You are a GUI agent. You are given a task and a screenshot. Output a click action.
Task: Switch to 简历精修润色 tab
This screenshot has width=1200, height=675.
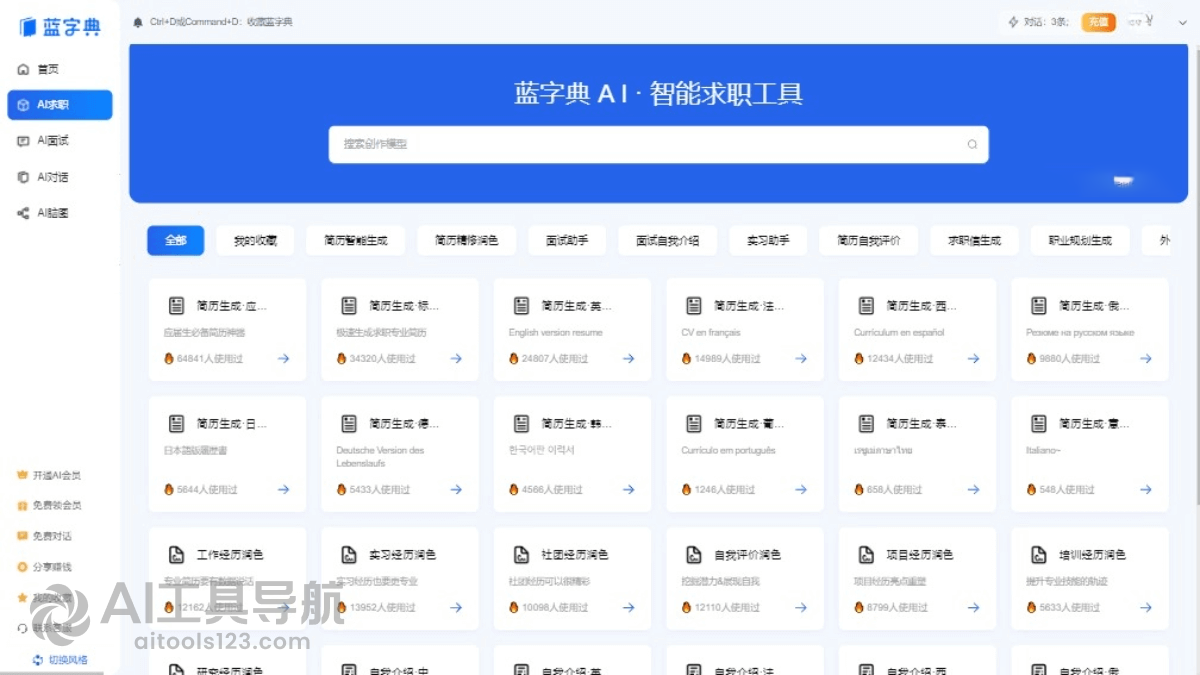[x=466, y=241]
